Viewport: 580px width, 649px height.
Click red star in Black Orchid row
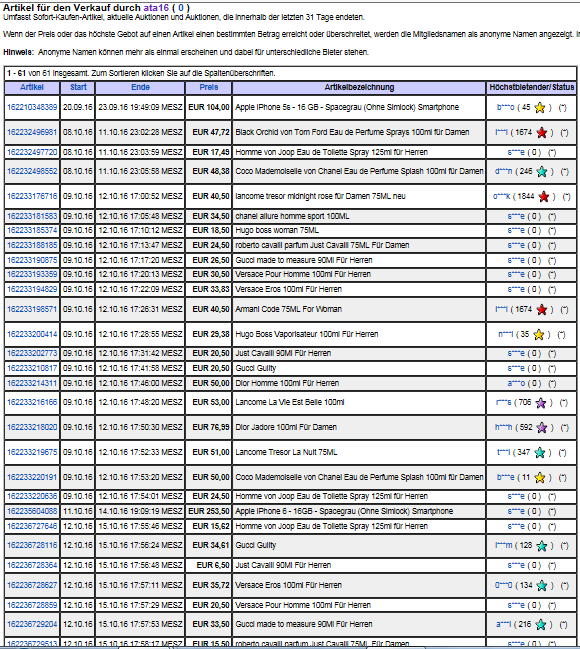coord(541,132)
